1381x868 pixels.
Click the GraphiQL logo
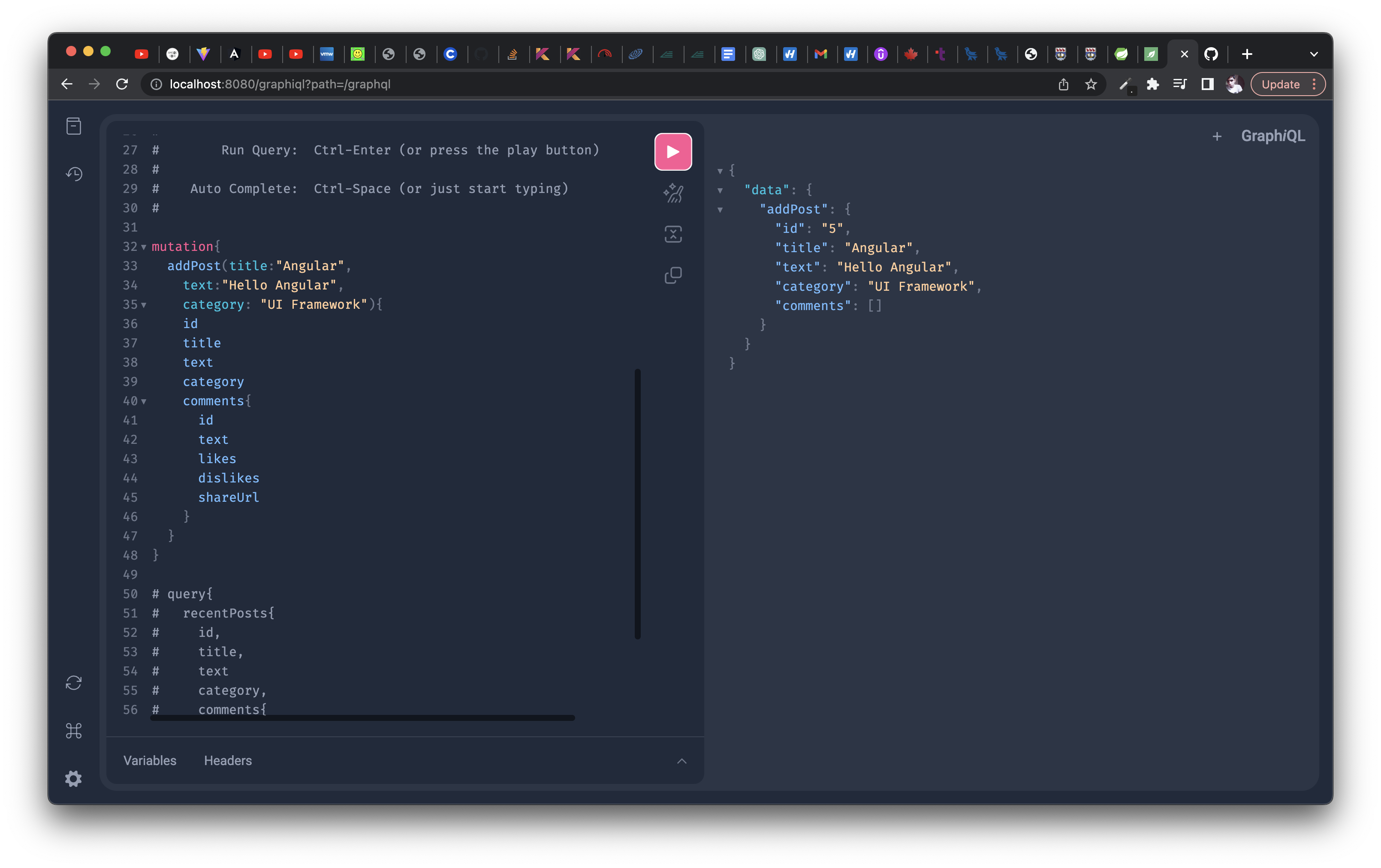[1273, 136]
